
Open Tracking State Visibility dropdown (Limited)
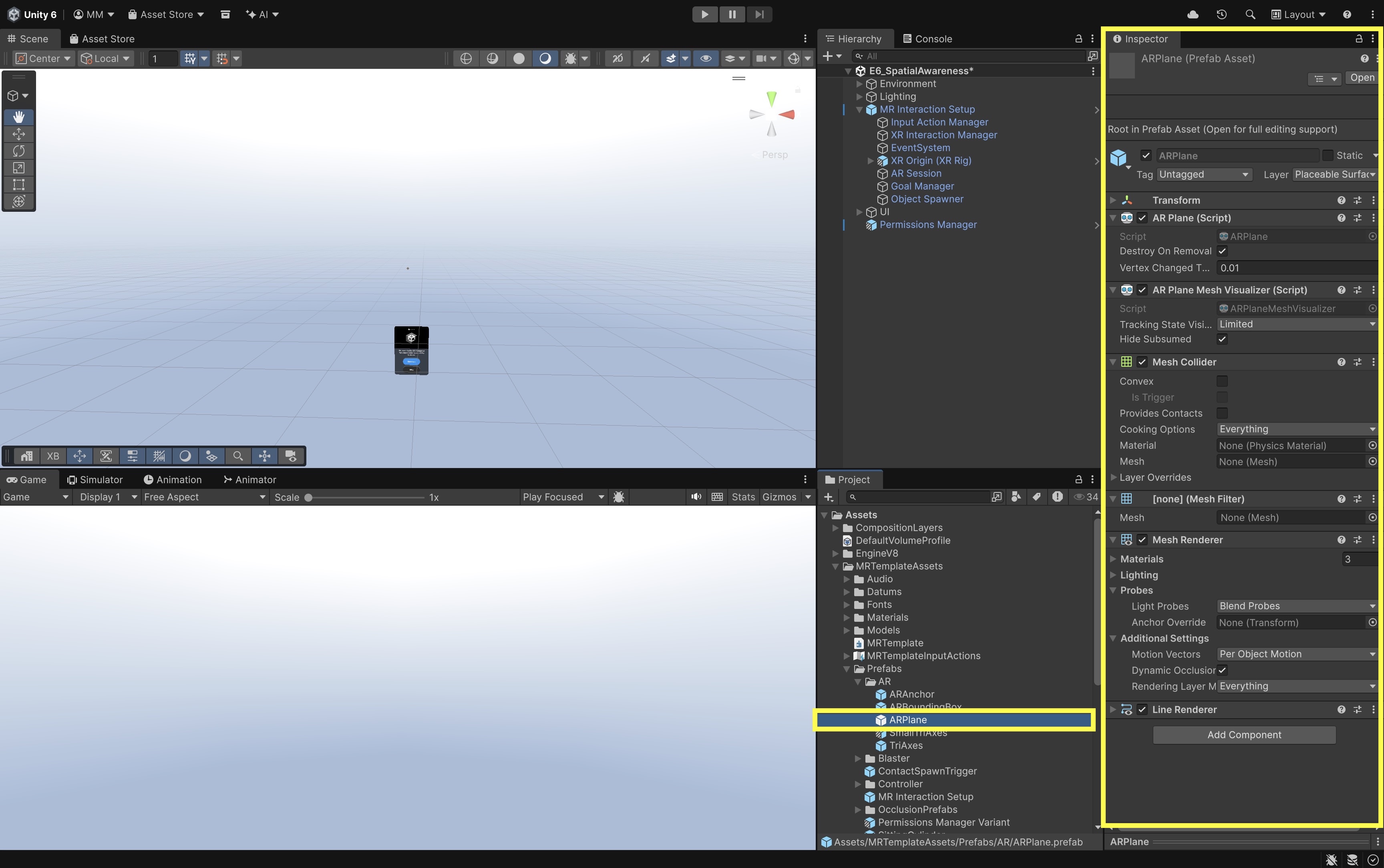coord(1297,324)
